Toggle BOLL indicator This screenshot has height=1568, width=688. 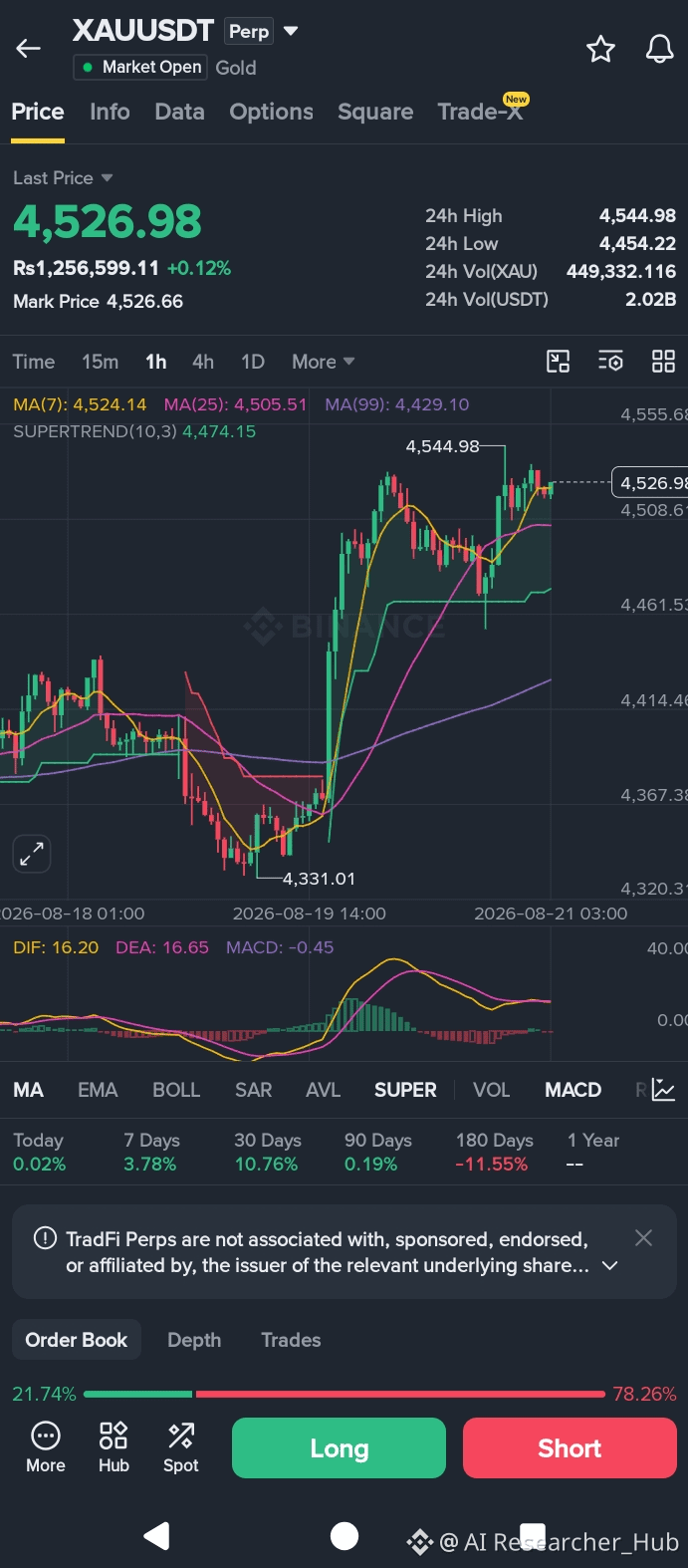coord(176,1090)
